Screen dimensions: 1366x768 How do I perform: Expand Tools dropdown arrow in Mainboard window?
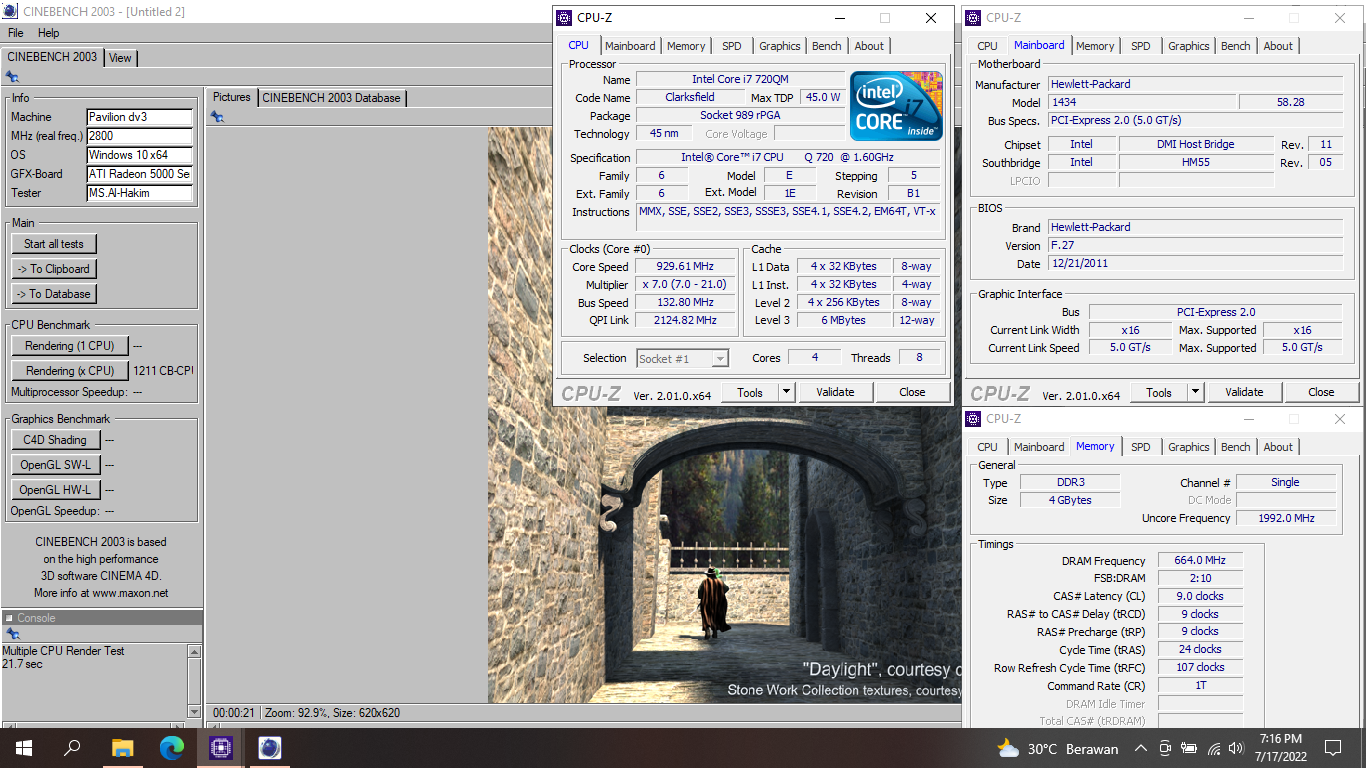click(x=1196, y=392)
